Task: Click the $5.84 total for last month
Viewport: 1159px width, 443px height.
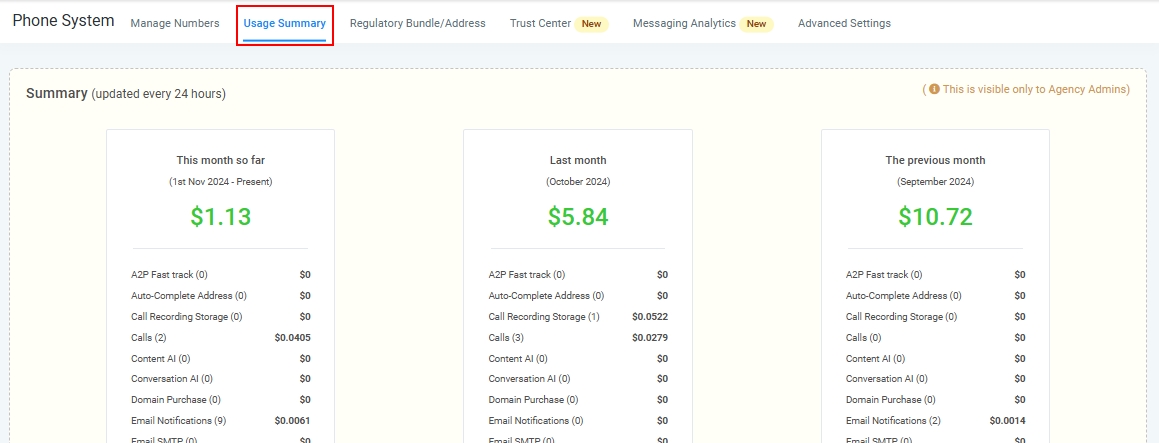Action: 578,217
